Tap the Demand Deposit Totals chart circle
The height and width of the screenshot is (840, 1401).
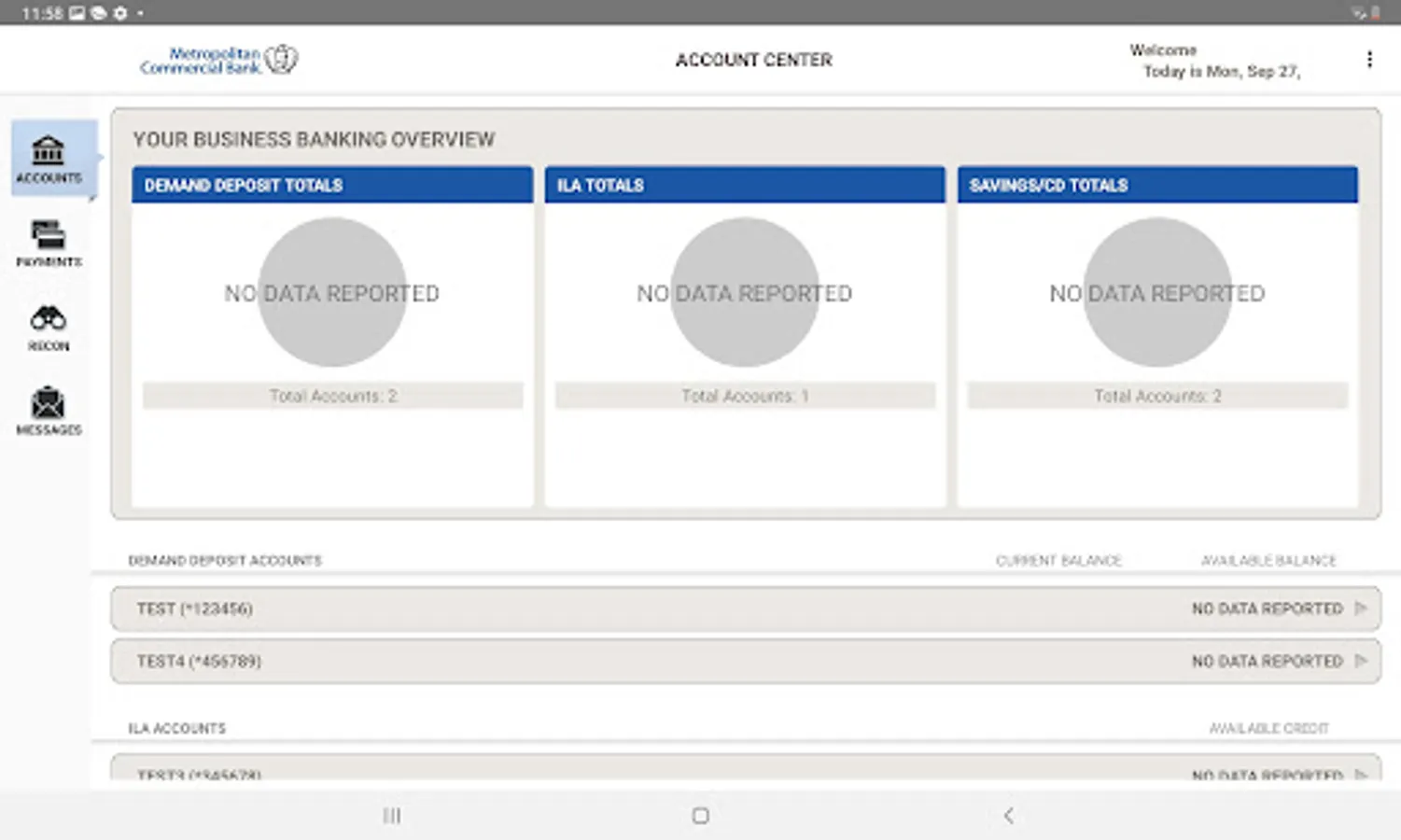tap(332, 292)
